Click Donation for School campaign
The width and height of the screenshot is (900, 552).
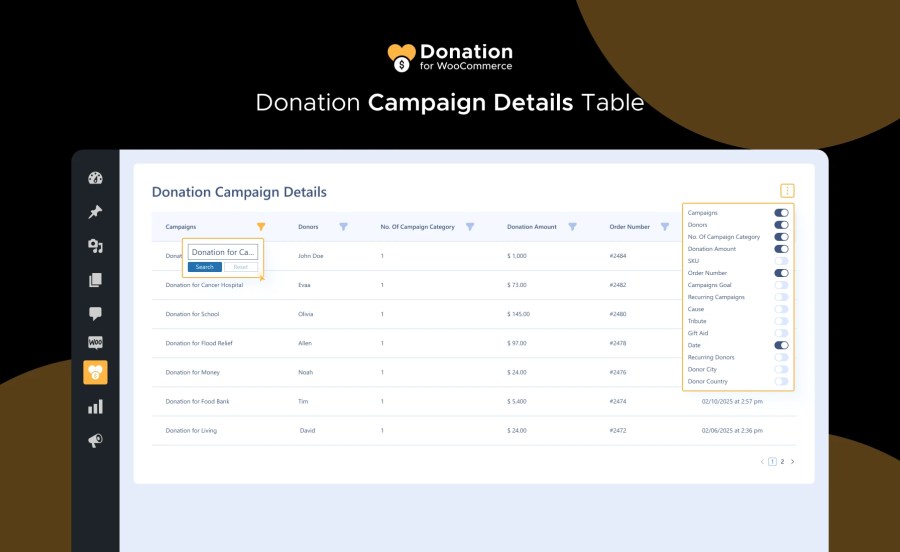pyautogui.click(x=192, y=314)
